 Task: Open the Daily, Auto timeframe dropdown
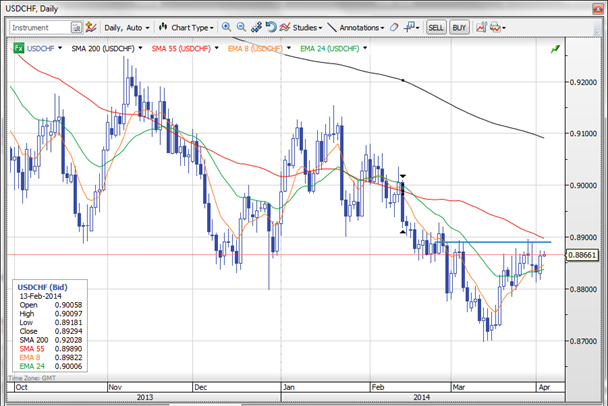[x=127, y=28]
